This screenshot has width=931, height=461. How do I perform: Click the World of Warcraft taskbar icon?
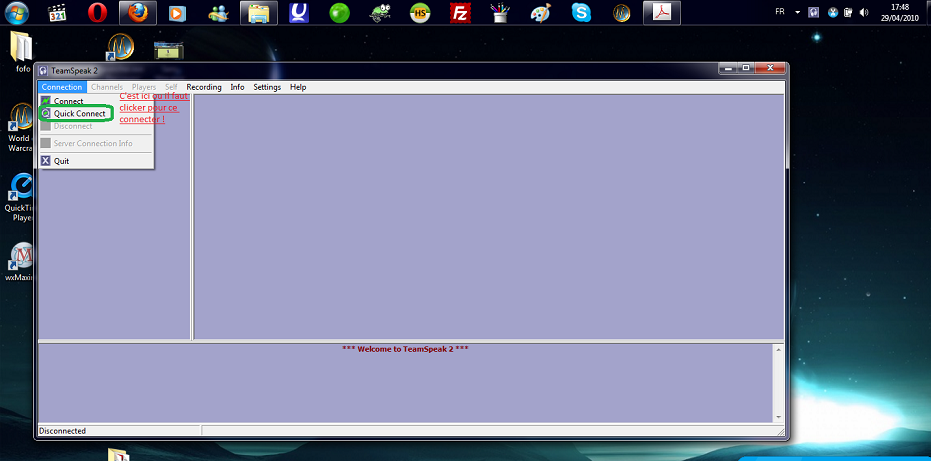pos(622,12)
